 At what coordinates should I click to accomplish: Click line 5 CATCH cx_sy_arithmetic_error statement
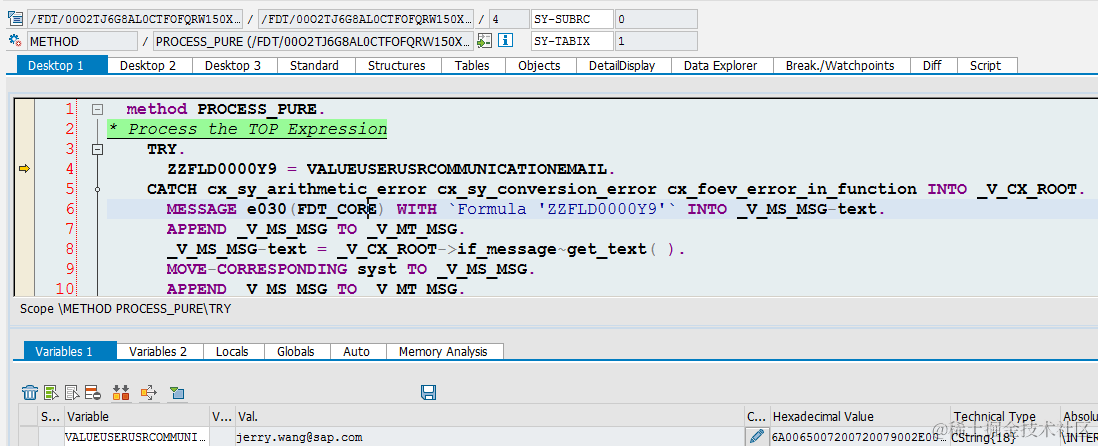click(616, 189)
